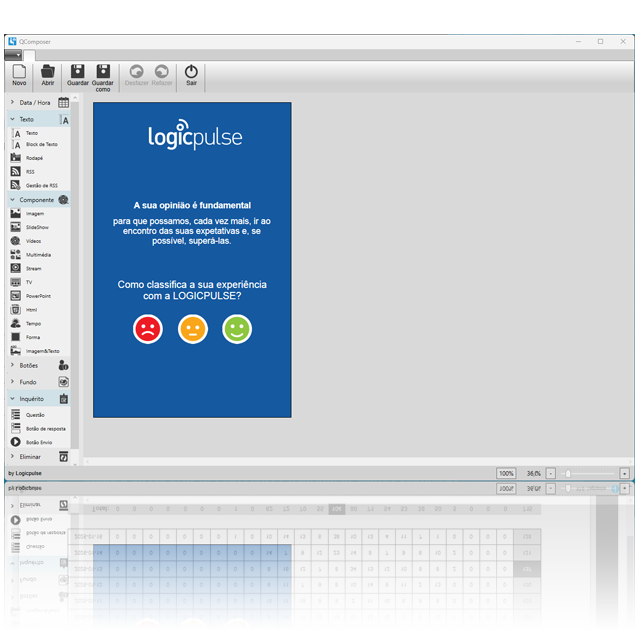
Task: Insert a SlideShow component
Action: (x=37, y=227)
